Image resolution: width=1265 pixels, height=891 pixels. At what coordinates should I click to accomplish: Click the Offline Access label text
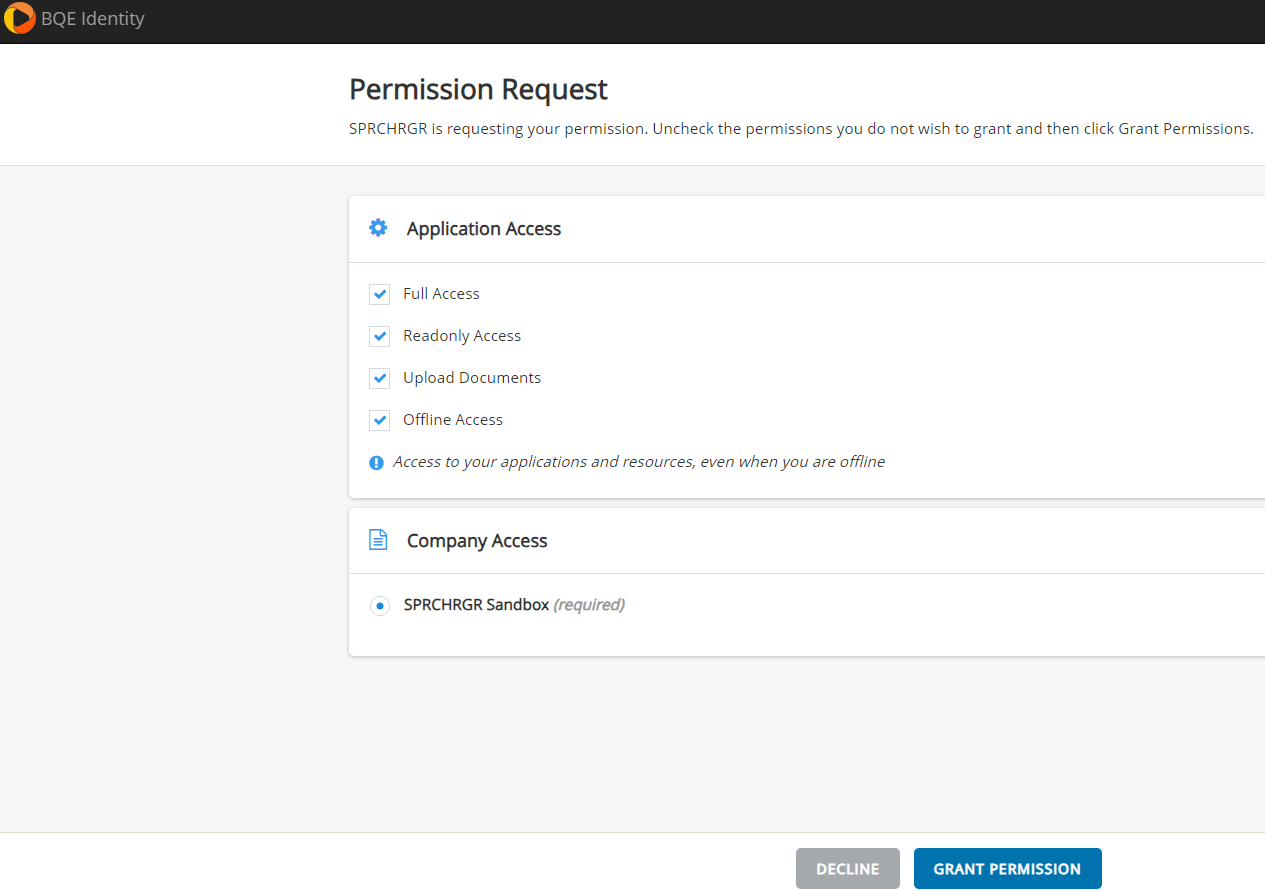tap(453, 420)
